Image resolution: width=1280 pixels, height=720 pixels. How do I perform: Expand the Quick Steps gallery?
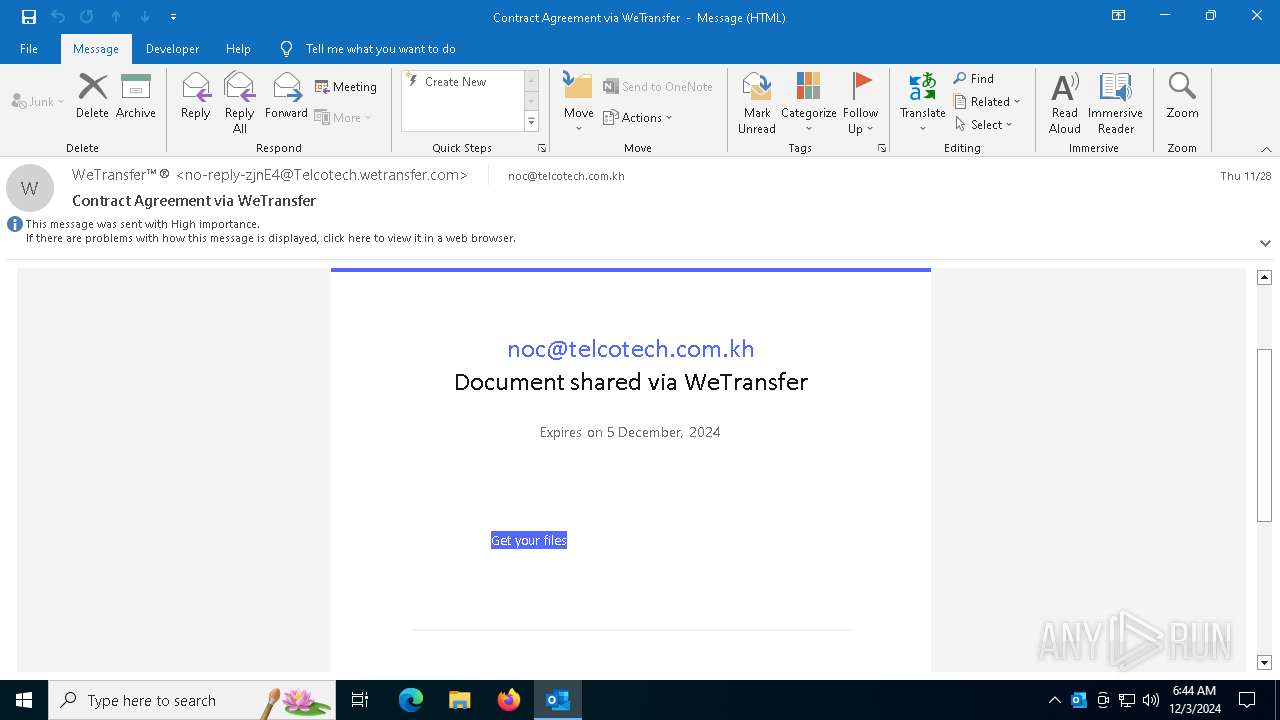coord(531,122)
